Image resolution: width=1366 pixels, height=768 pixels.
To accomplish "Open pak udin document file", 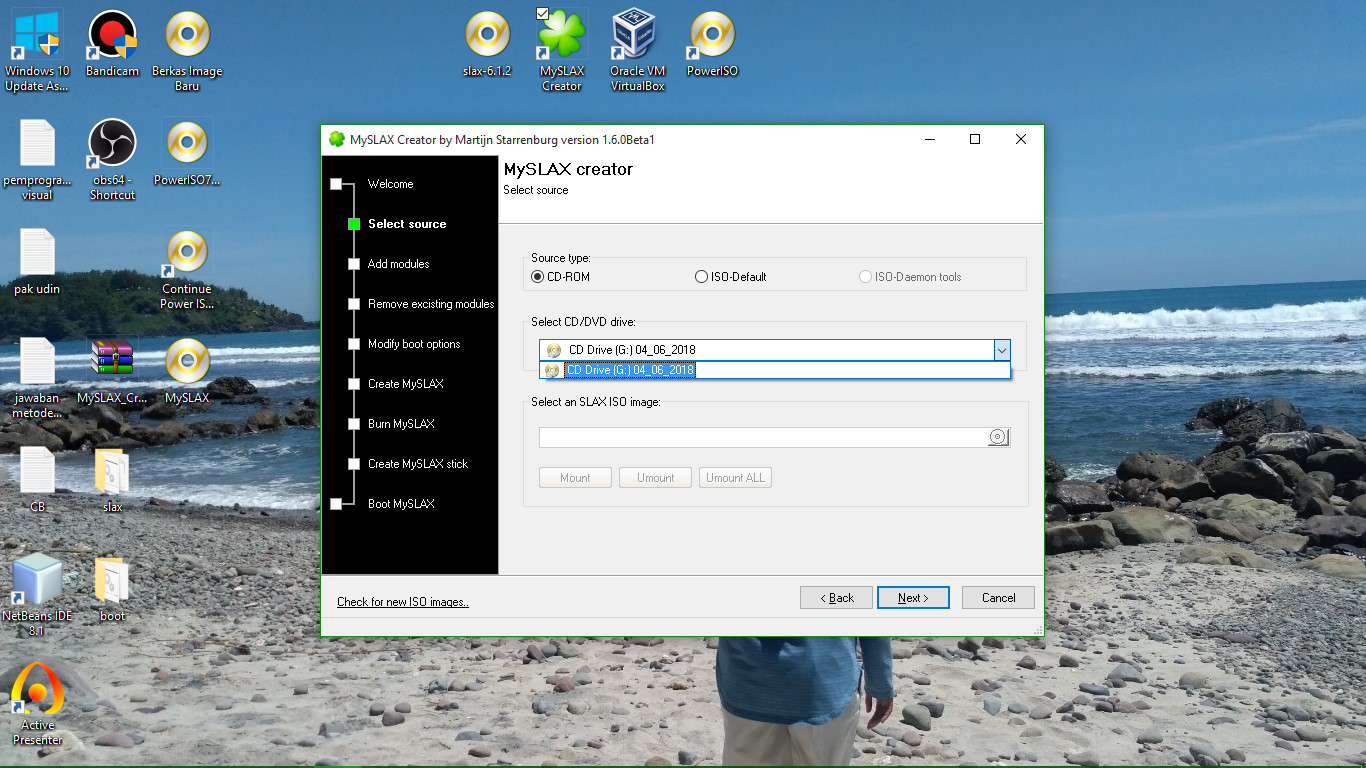I will [x=37, y=262].
